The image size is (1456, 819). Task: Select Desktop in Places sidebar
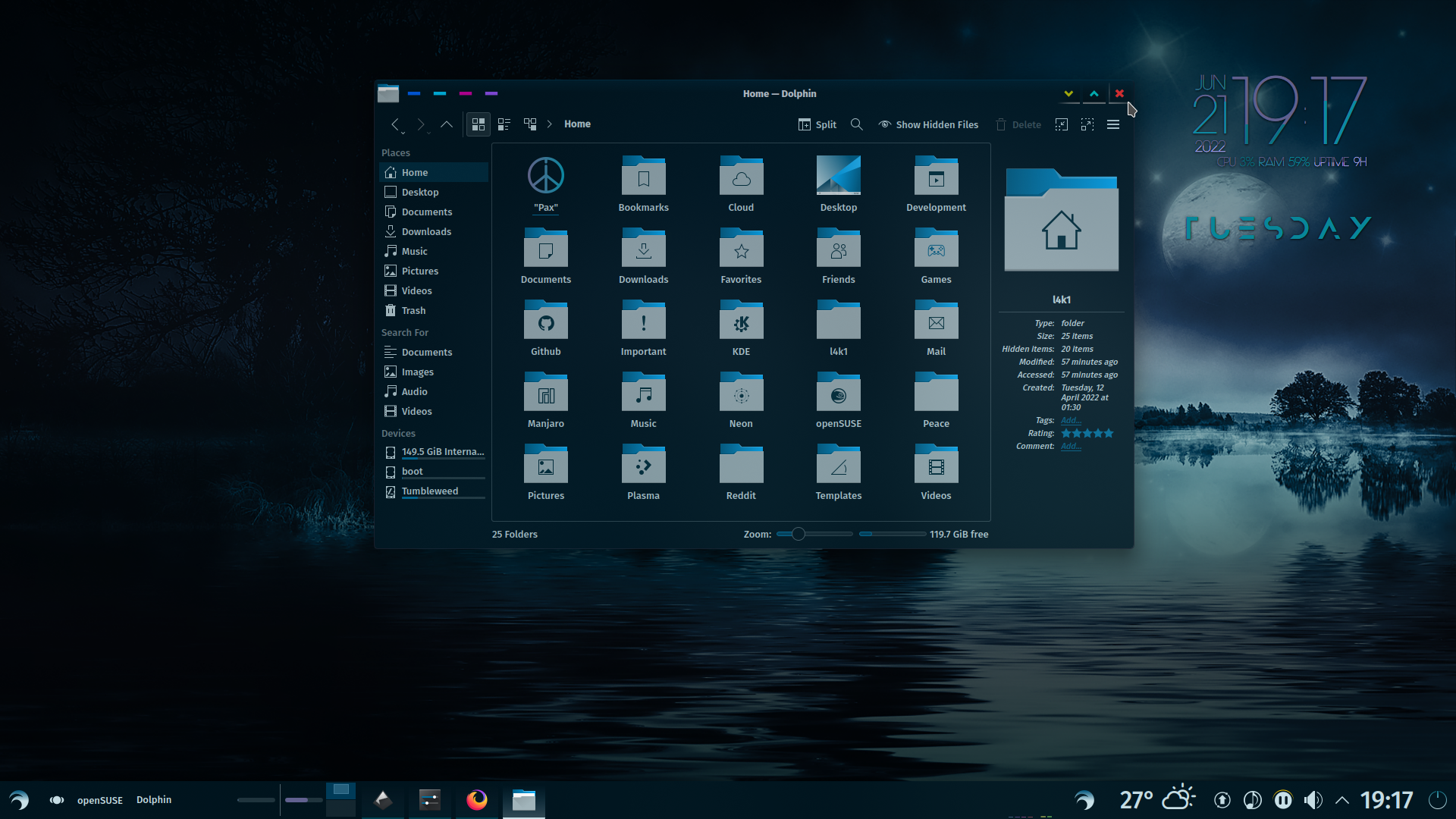tap(433, 192)
